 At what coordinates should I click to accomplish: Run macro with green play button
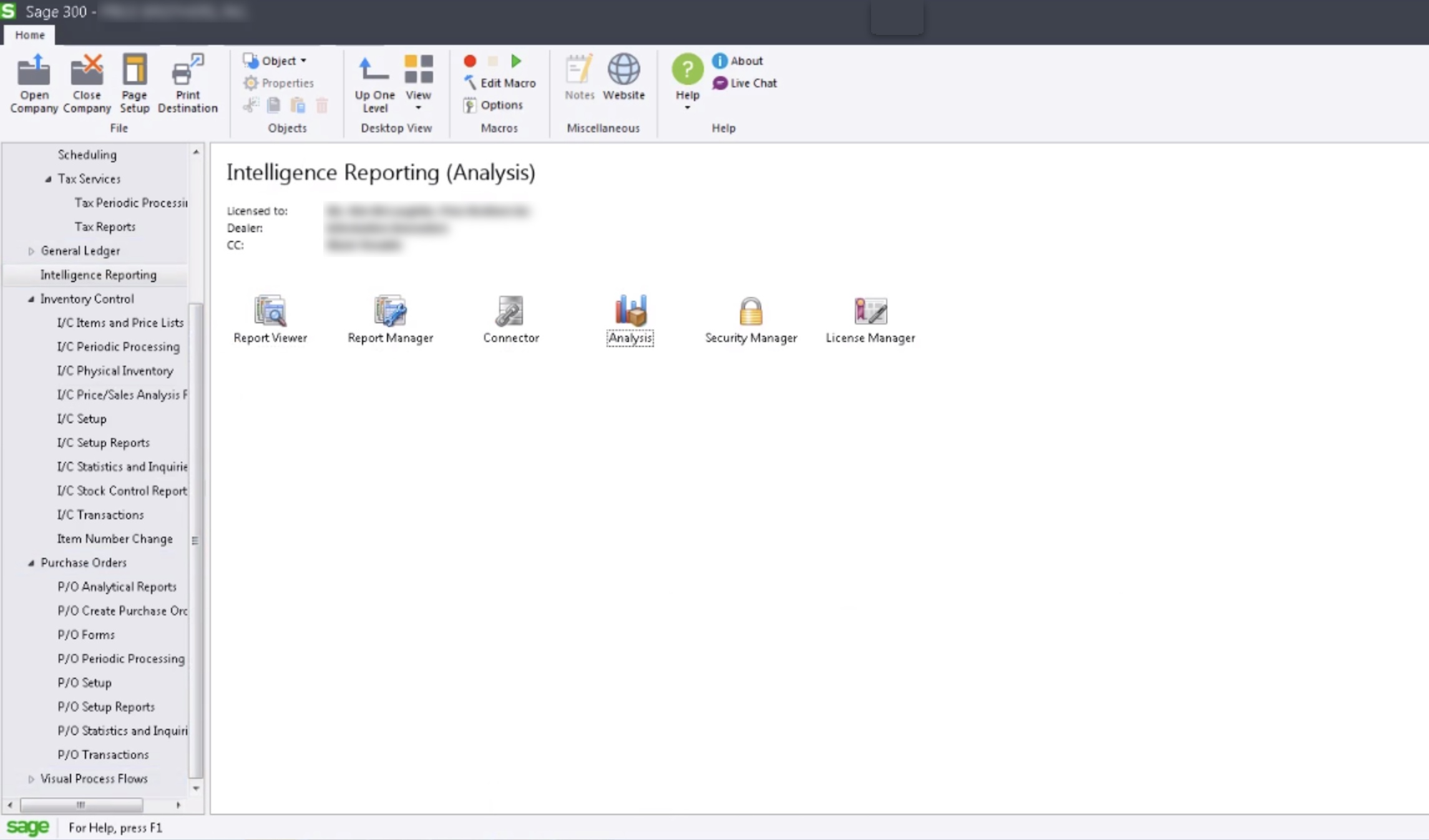pyautogui.click(x=516, y=61)
